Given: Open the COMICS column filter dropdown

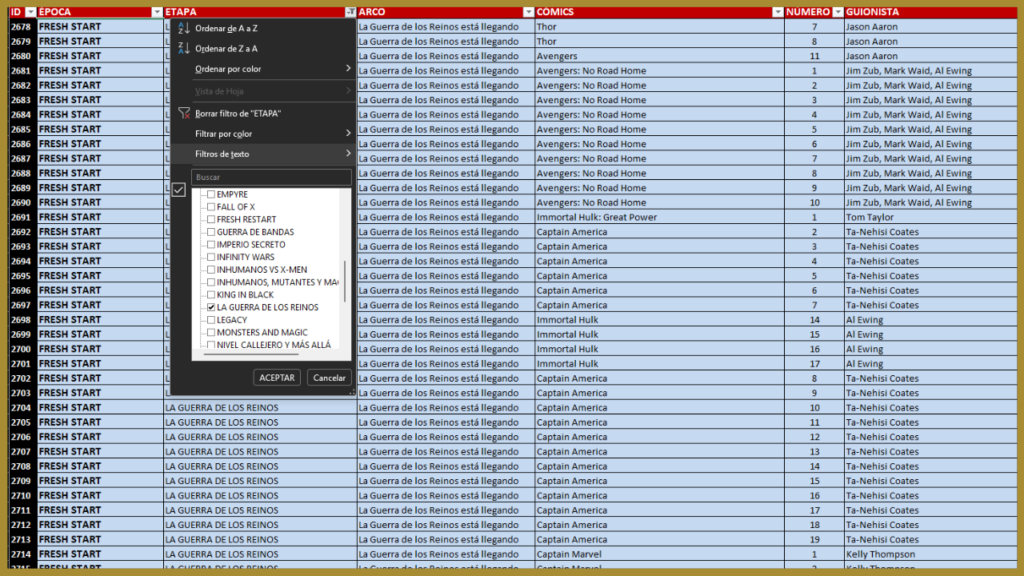Looking at the screenshot, I should pos(777,12).
